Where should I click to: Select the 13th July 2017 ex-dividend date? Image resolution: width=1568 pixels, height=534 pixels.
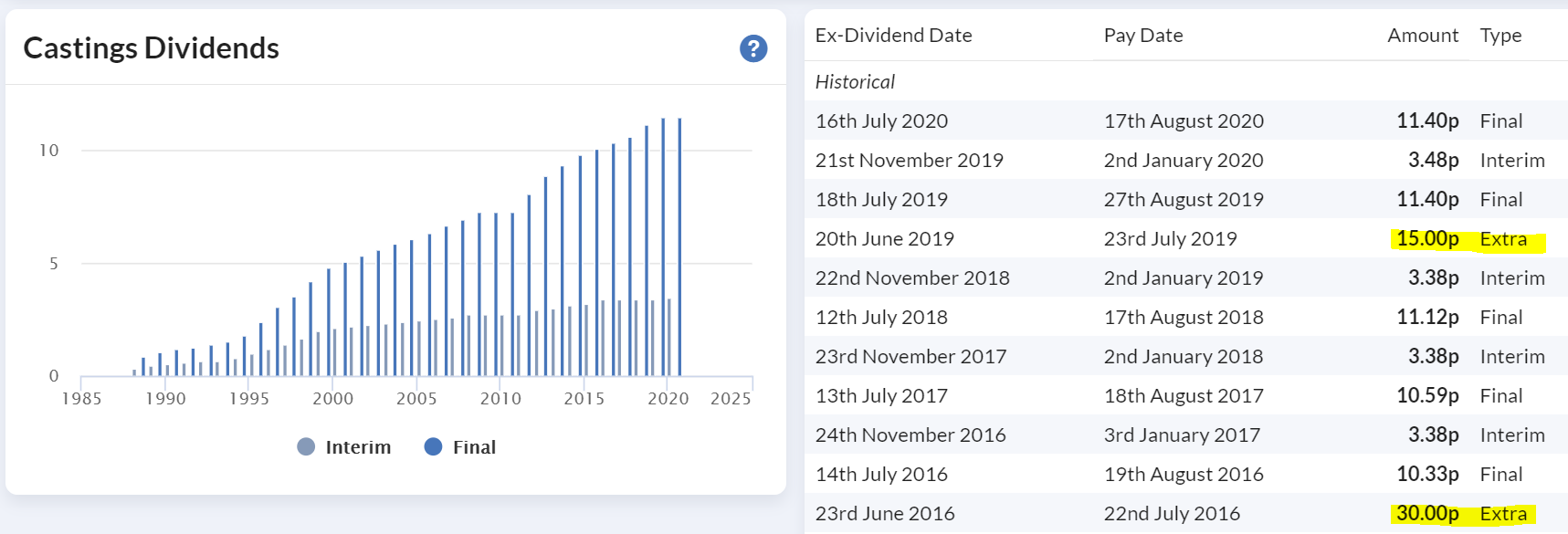pos(881,396)
